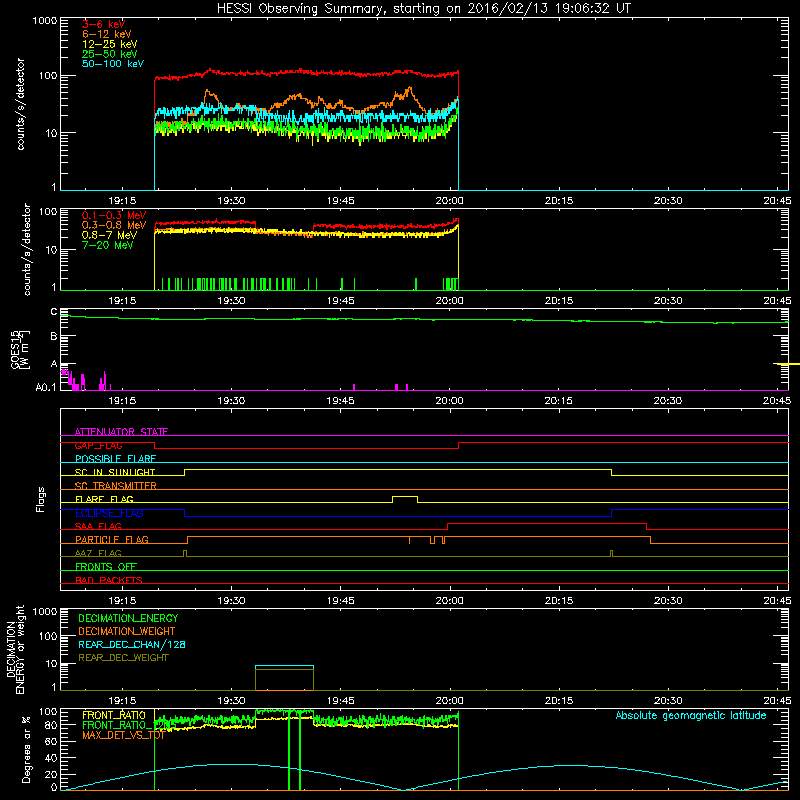Select the 25-50 keV legend label
This screenshot has height=800, width=800.
[x=110, y=54]
